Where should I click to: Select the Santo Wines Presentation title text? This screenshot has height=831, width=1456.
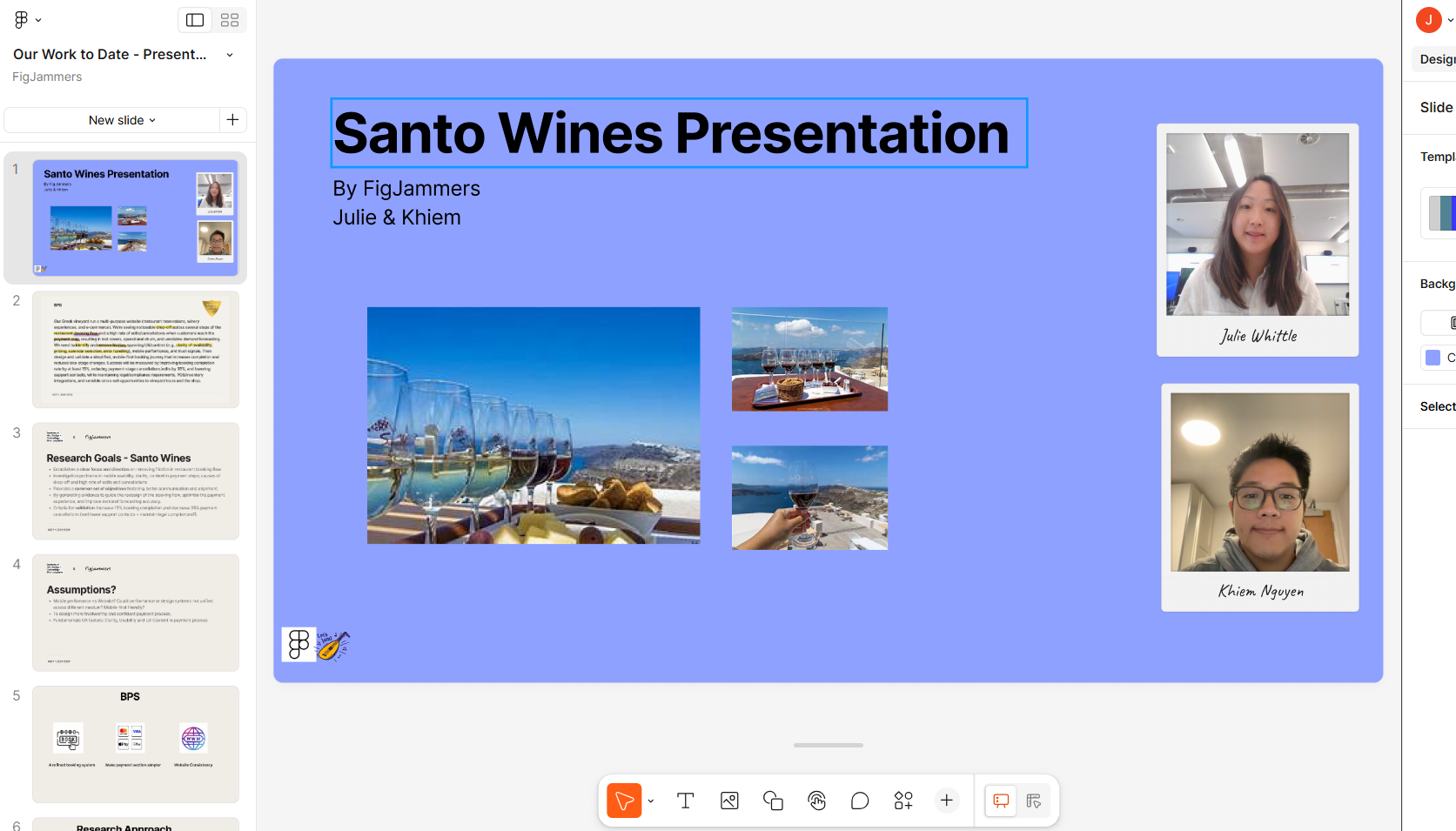click(679, 133)
